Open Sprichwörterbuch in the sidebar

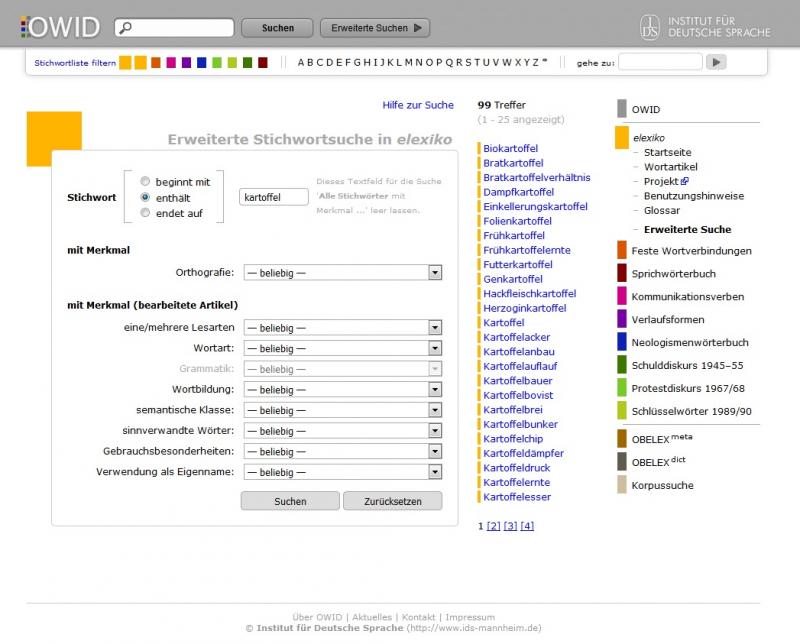[673, 274]
